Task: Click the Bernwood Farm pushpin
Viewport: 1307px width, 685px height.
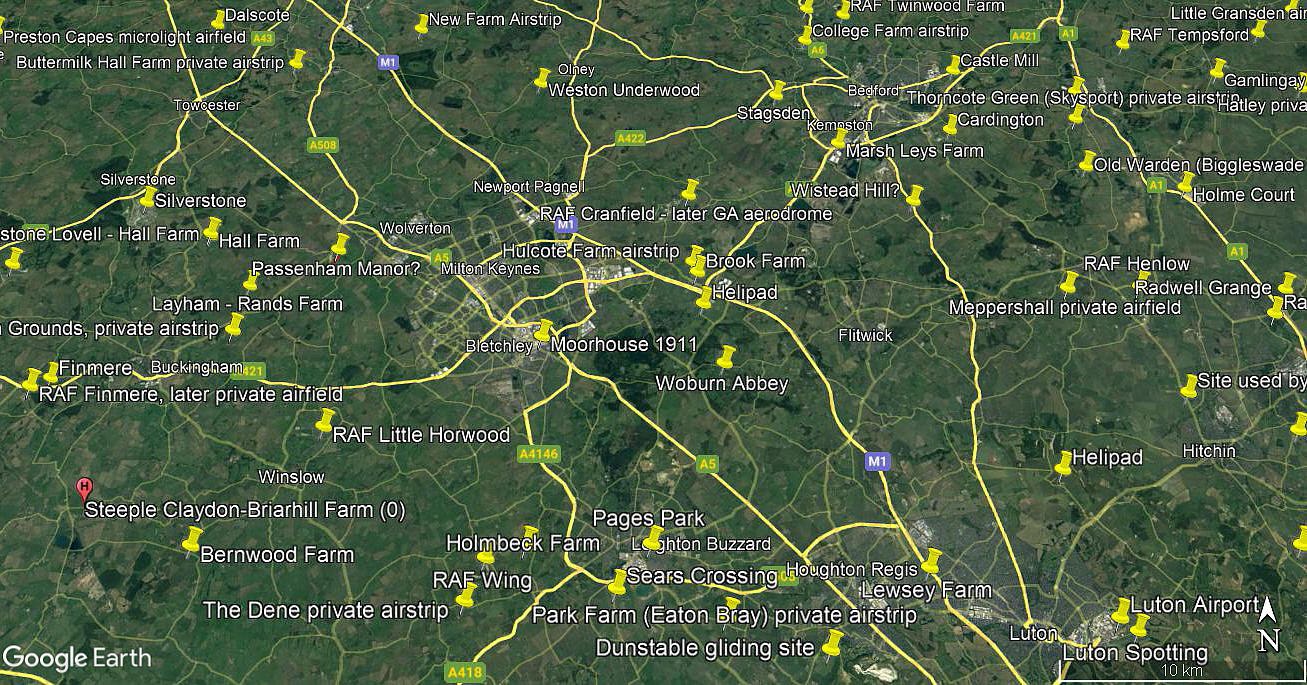Action: (192, 540)
